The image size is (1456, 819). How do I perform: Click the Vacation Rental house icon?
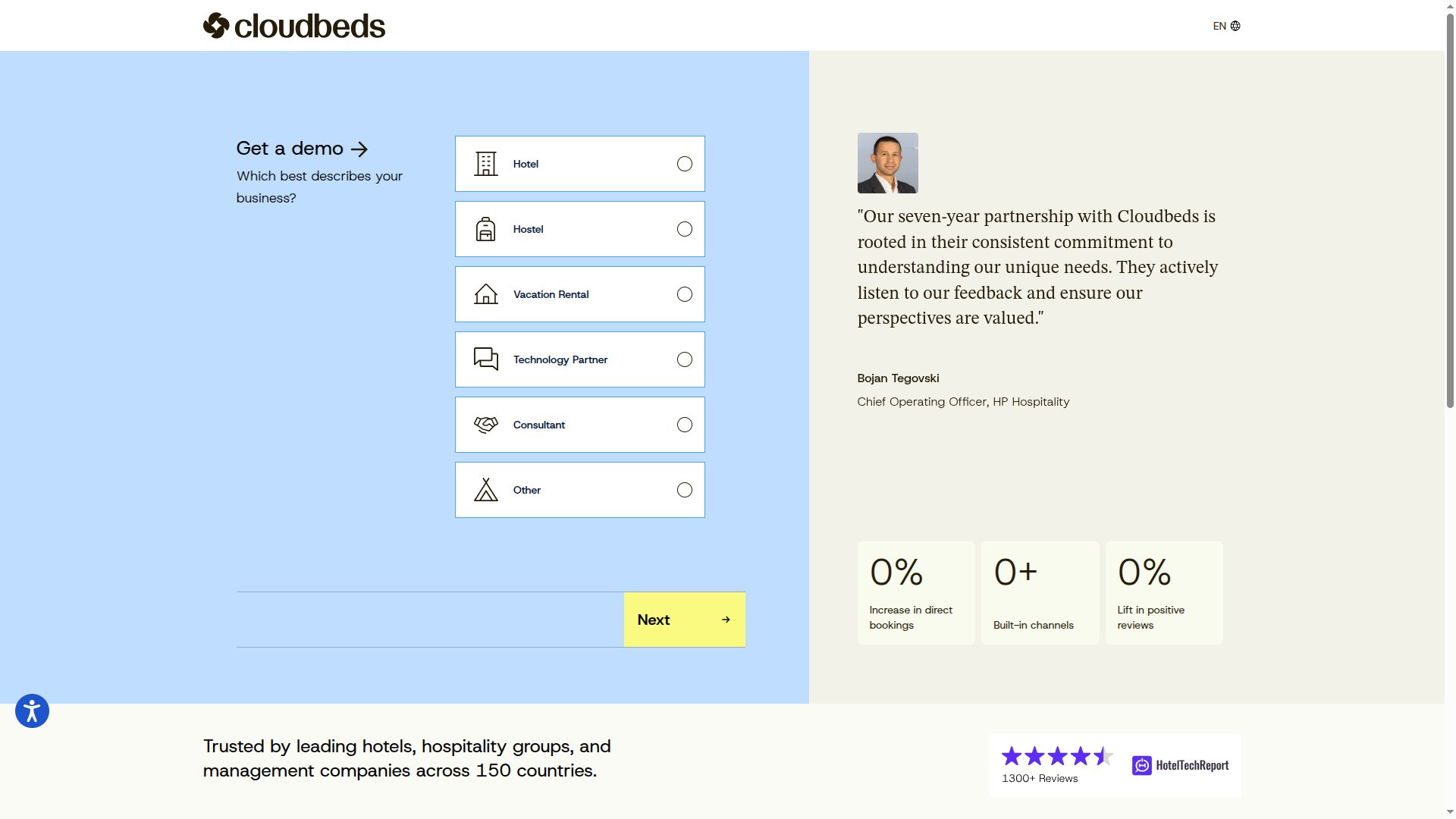tap(485, 294)
